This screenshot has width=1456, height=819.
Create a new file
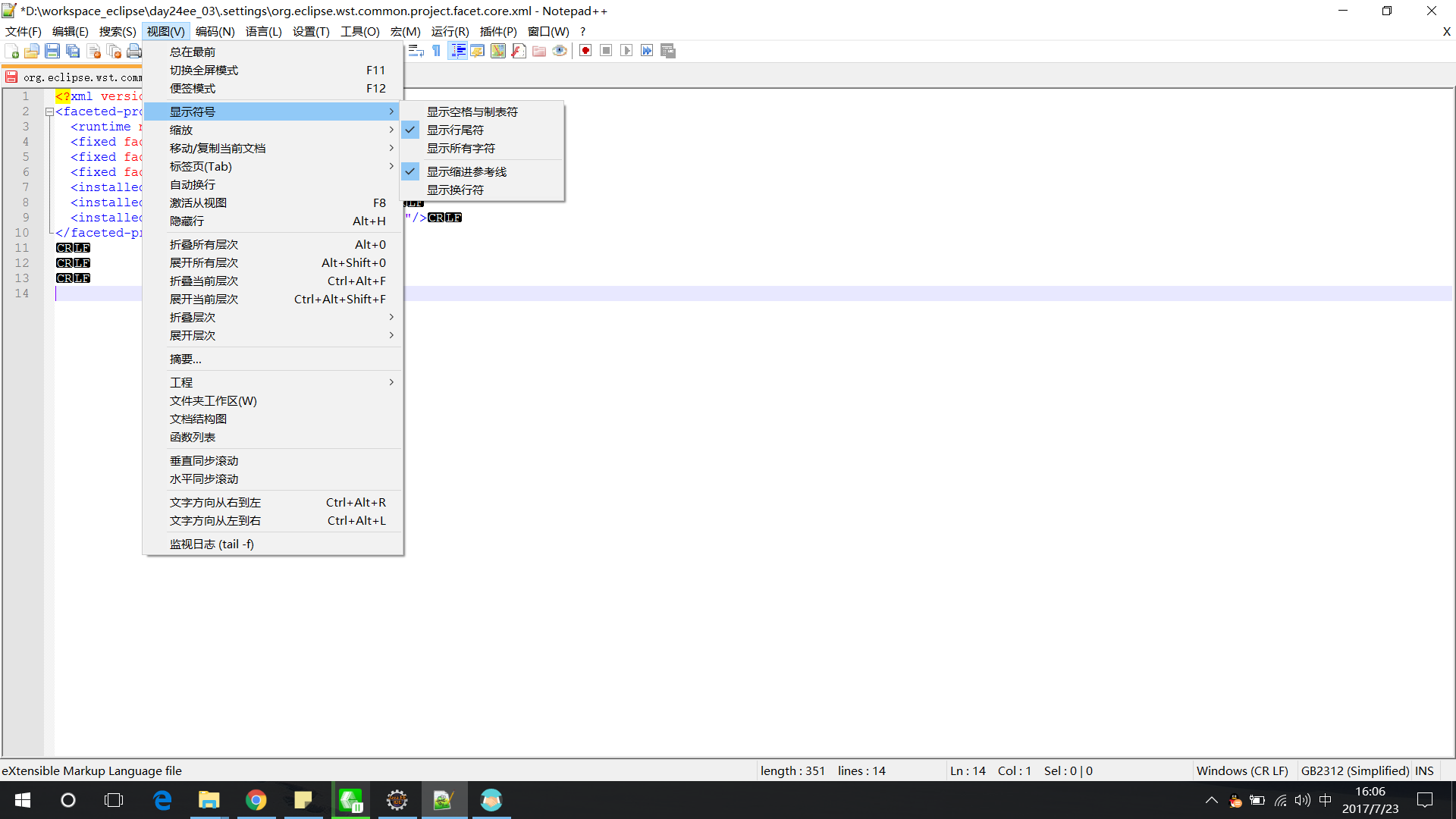point(11,51)
